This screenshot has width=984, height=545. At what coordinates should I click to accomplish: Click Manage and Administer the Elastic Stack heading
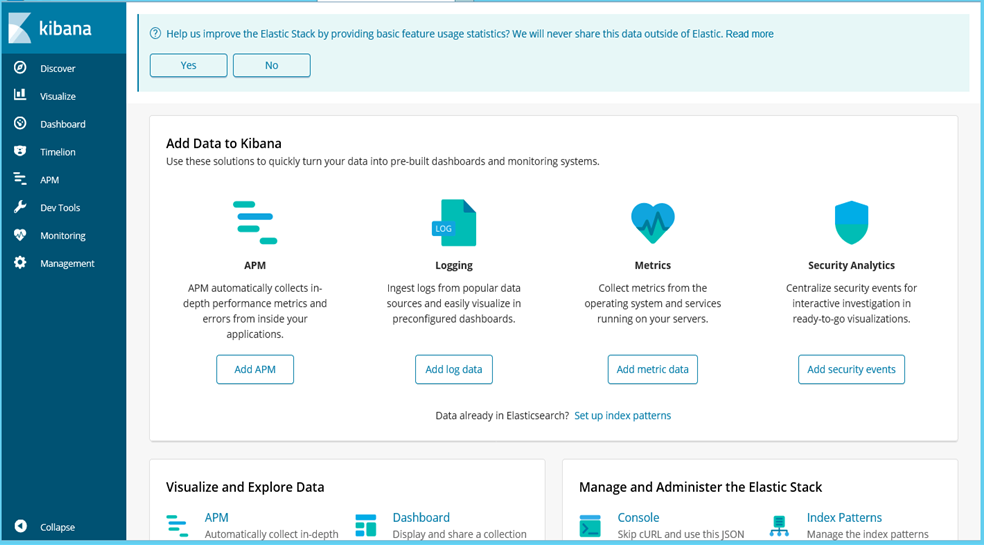click(x=700, y=487)
